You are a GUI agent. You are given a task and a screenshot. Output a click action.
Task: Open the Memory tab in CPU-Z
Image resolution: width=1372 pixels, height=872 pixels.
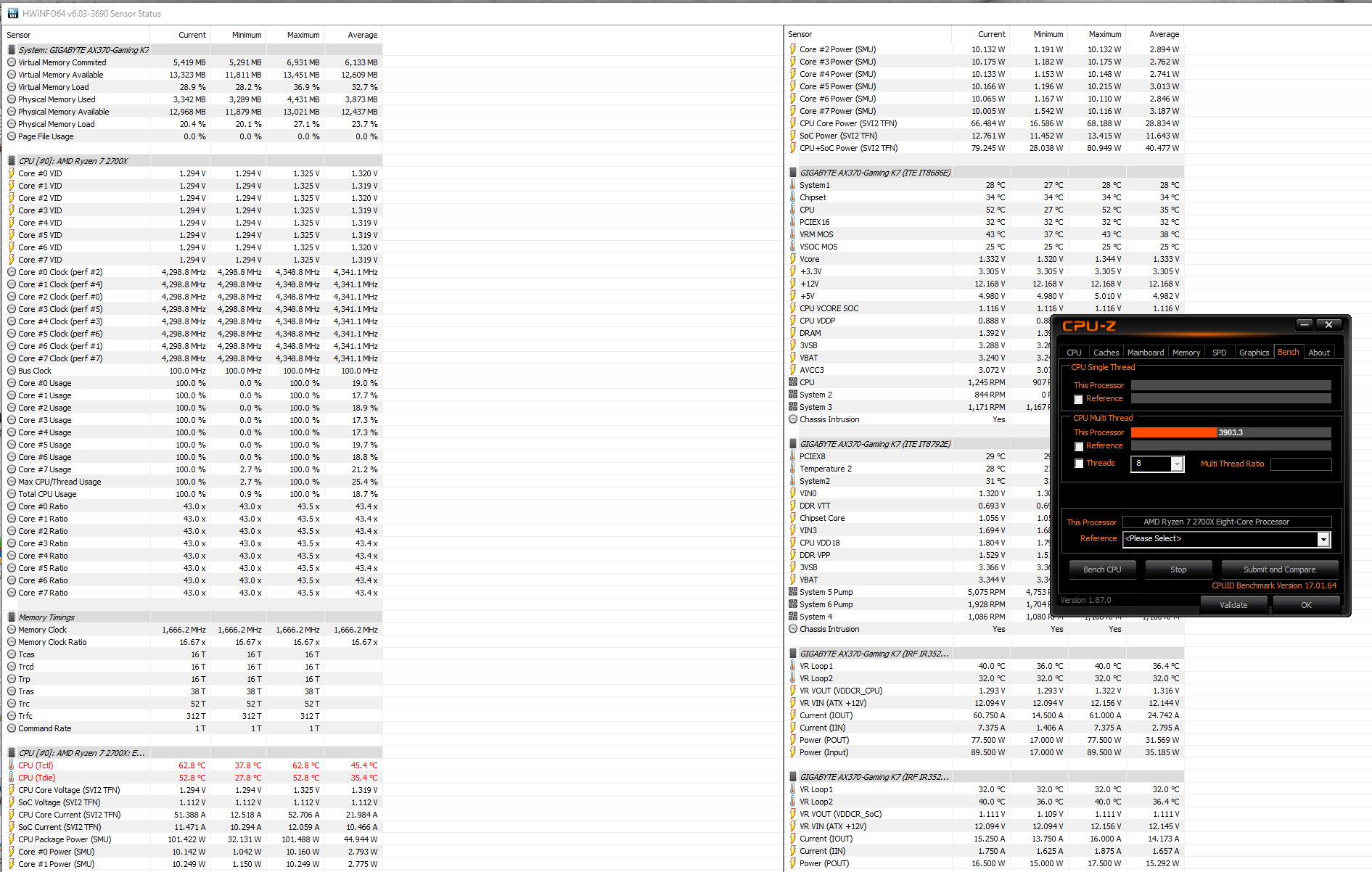tap(1186, 353)
